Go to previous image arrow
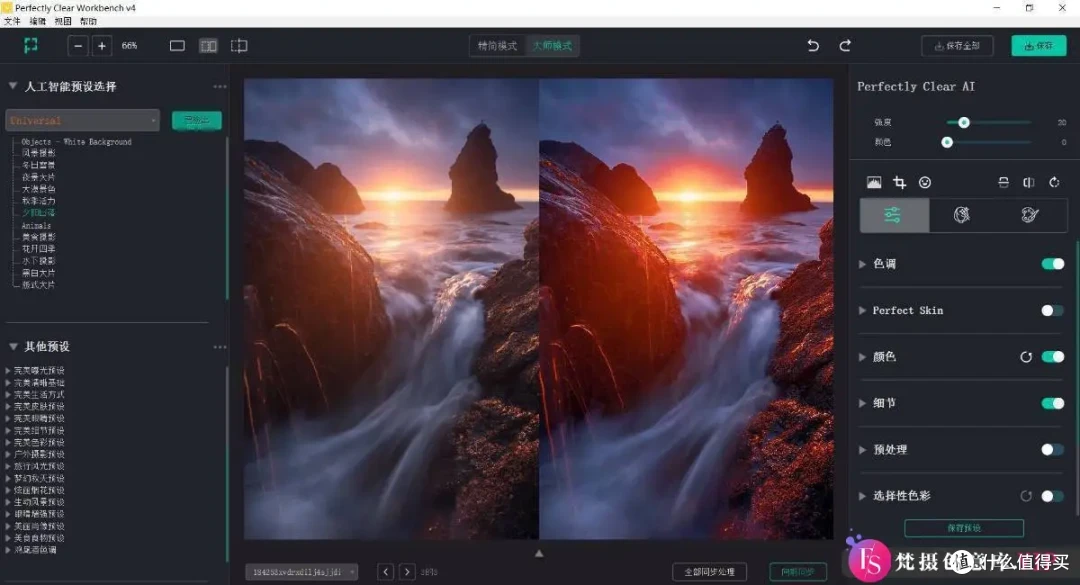1080x585 pixels. [x=386, y=571]
